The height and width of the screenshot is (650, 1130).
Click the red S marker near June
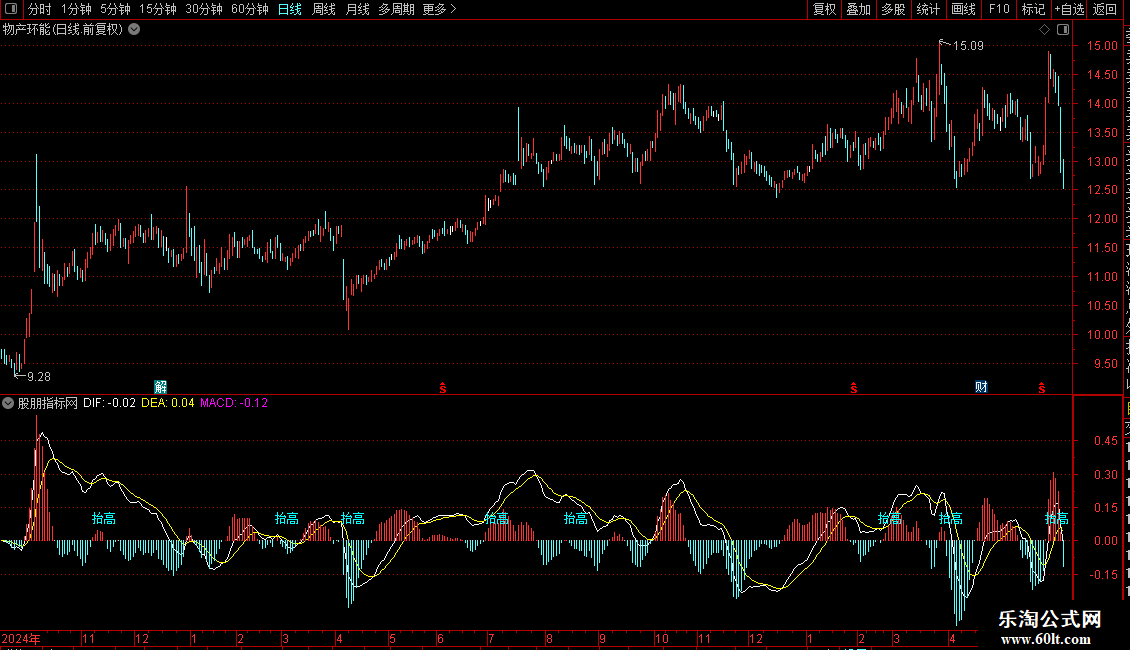click(x=442, y=388)
